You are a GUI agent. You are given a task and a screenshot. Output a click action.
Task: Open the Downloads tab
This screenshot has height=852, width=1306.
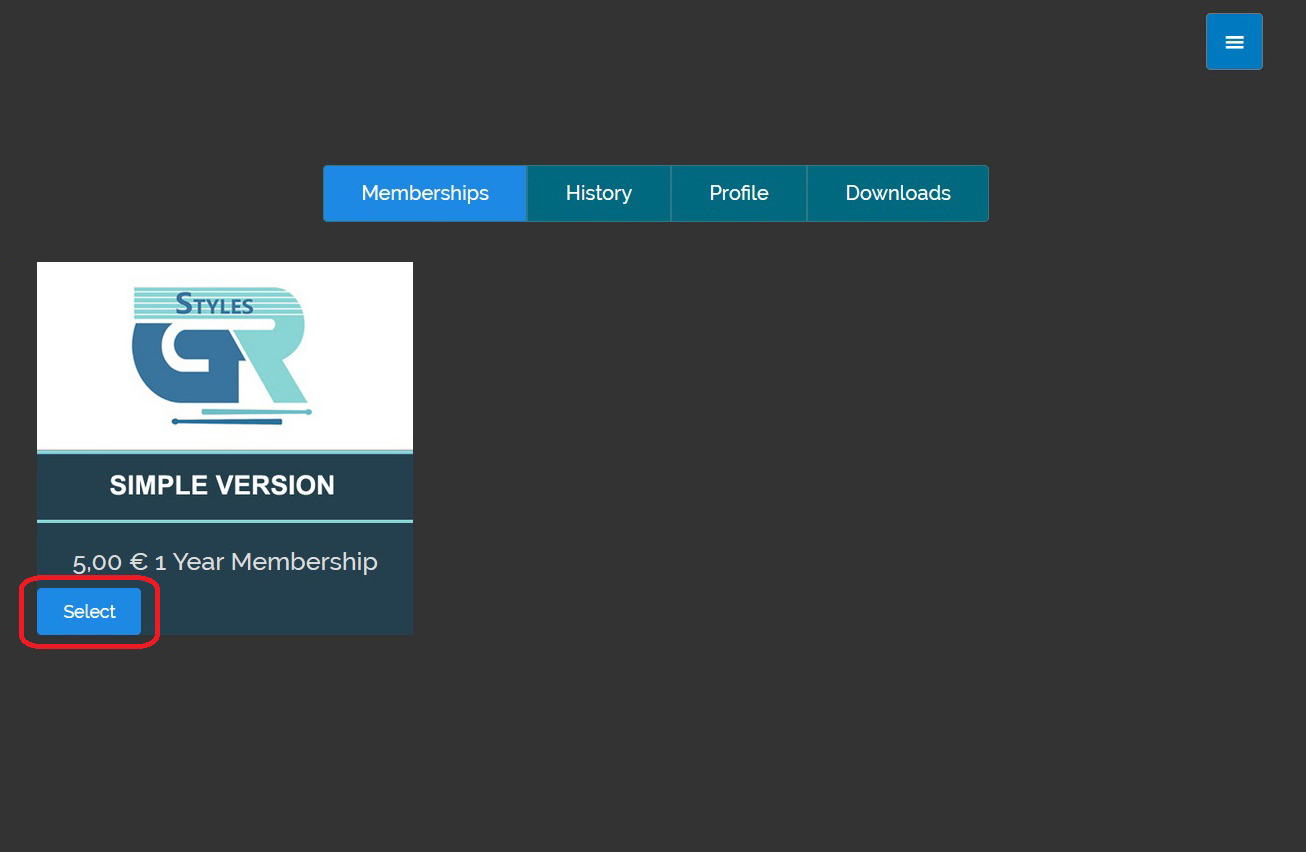[x=897, y=193]
